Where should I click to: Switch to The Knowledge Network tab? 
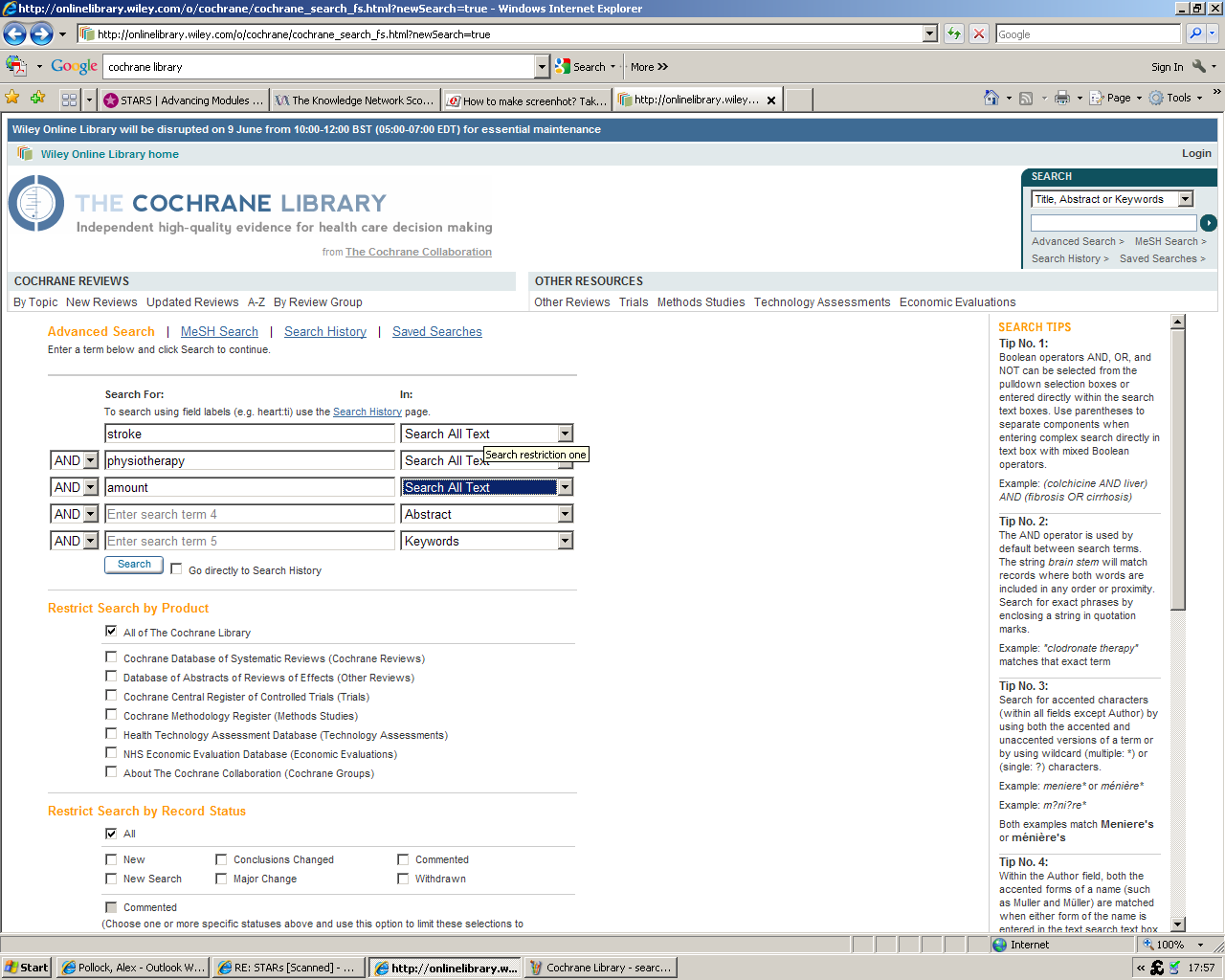(354, 100)
